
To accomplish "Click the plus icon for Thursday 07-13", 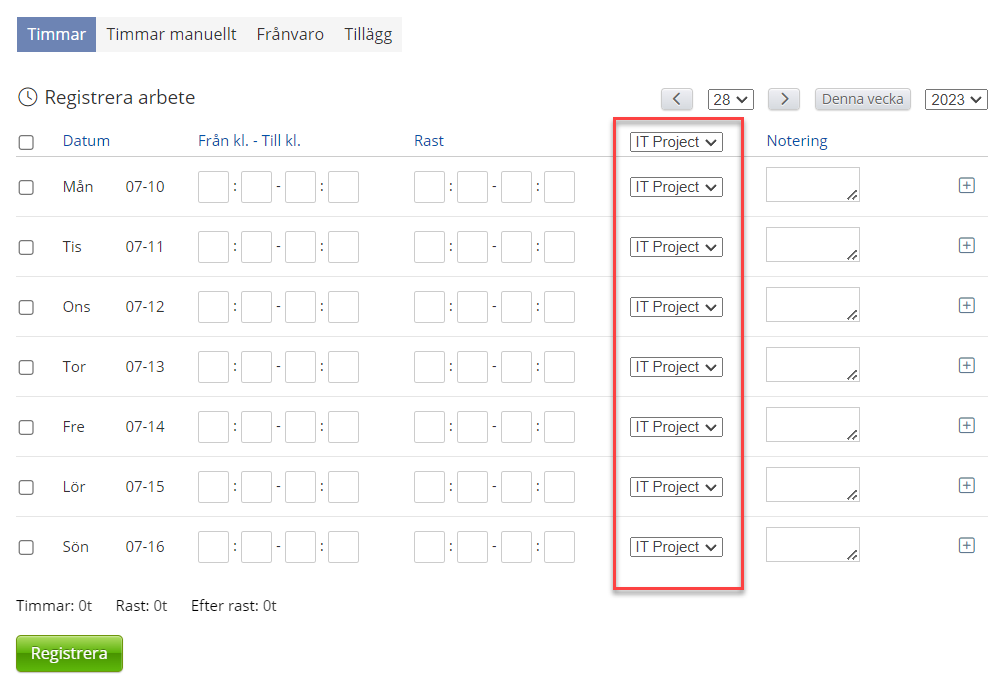I will point(966,365).
